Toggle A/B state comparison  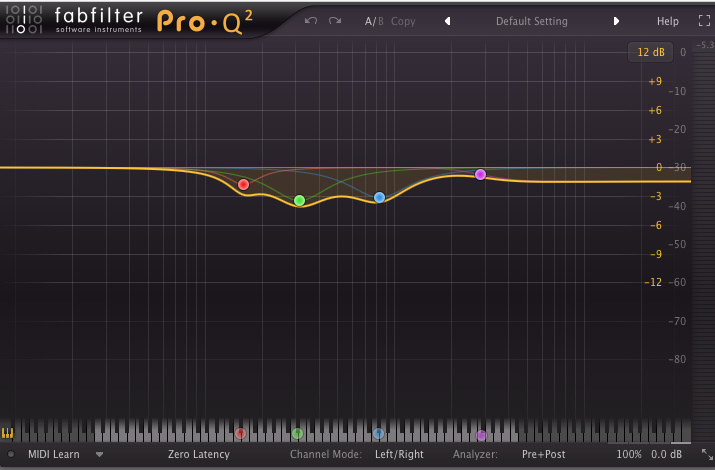pos(374,21)
